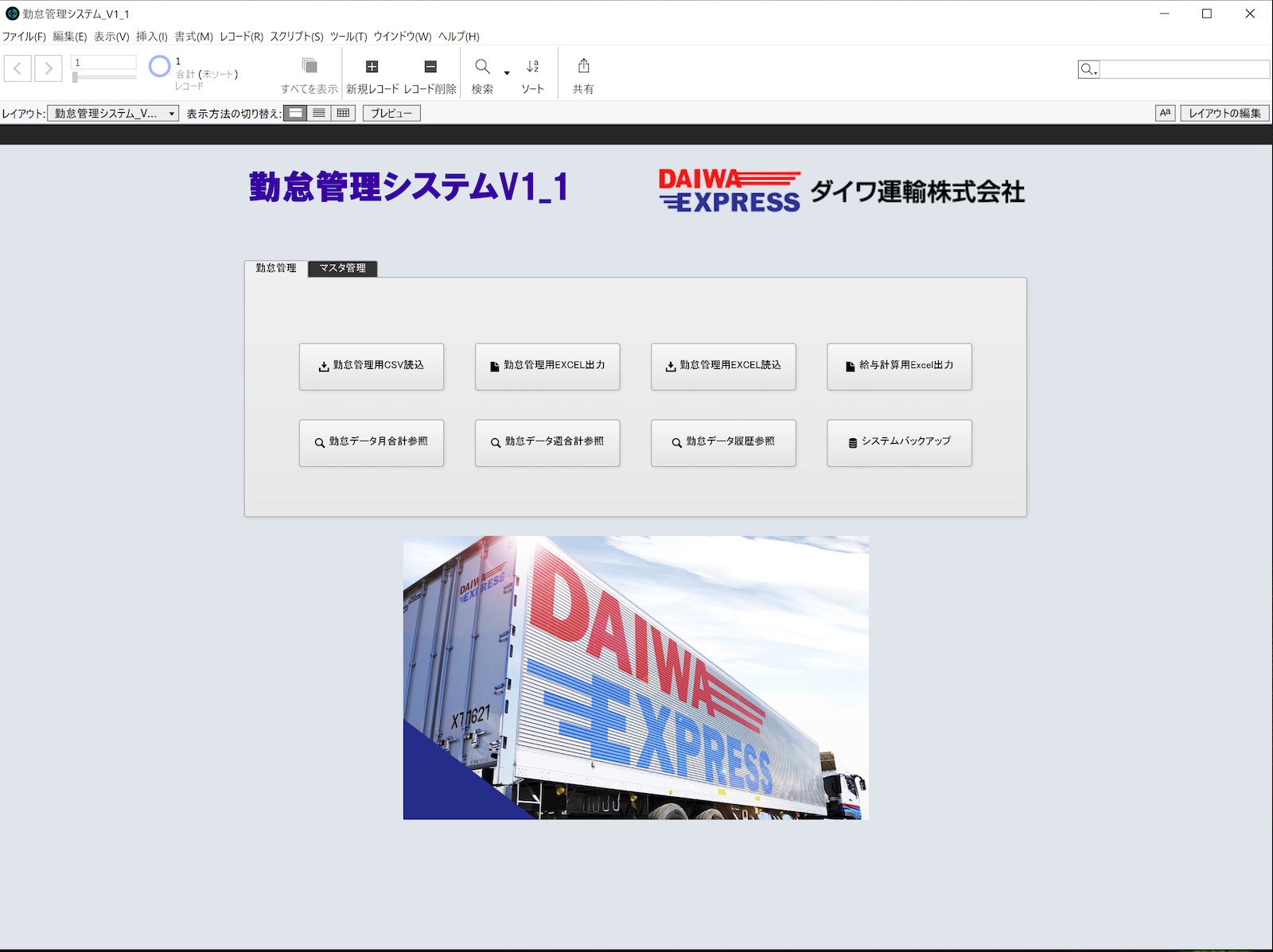Switch to form view
The height and width of the screenshot is (952, 1273).
click(x=295, y=113)
